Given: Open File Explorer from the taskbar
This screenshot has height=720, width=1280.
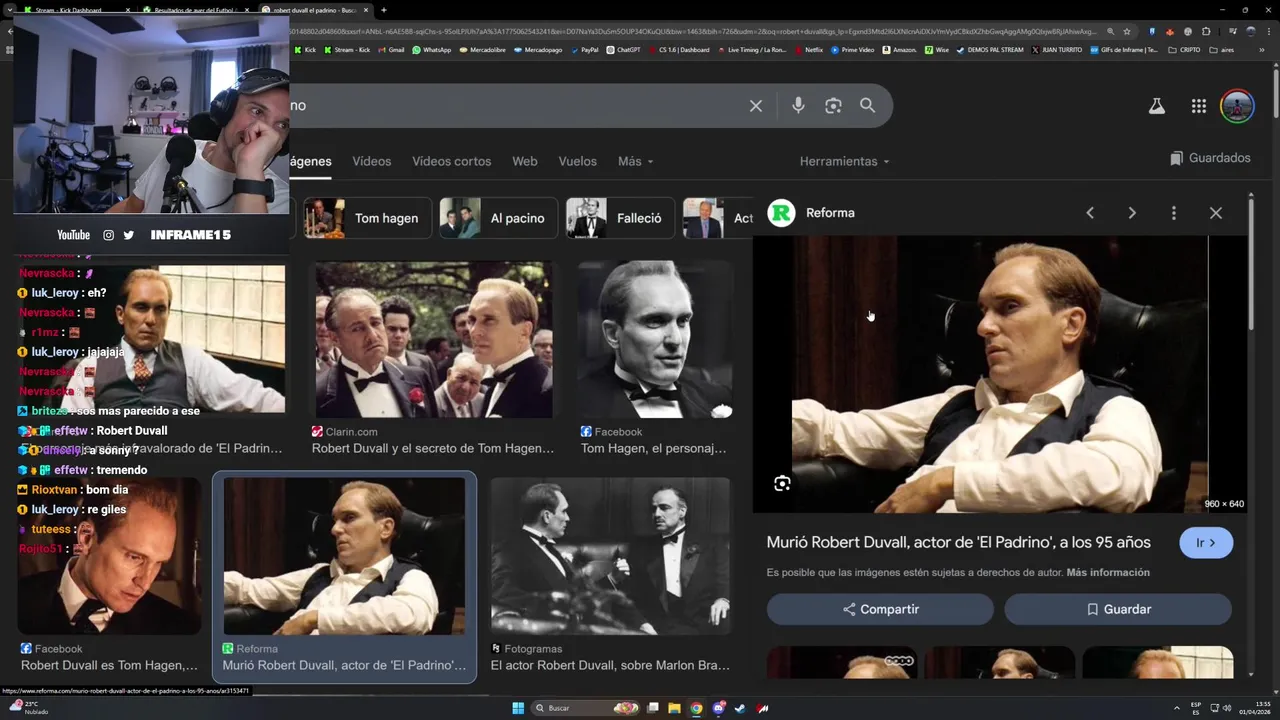Looking at the screenshot, I should point(674,708).
